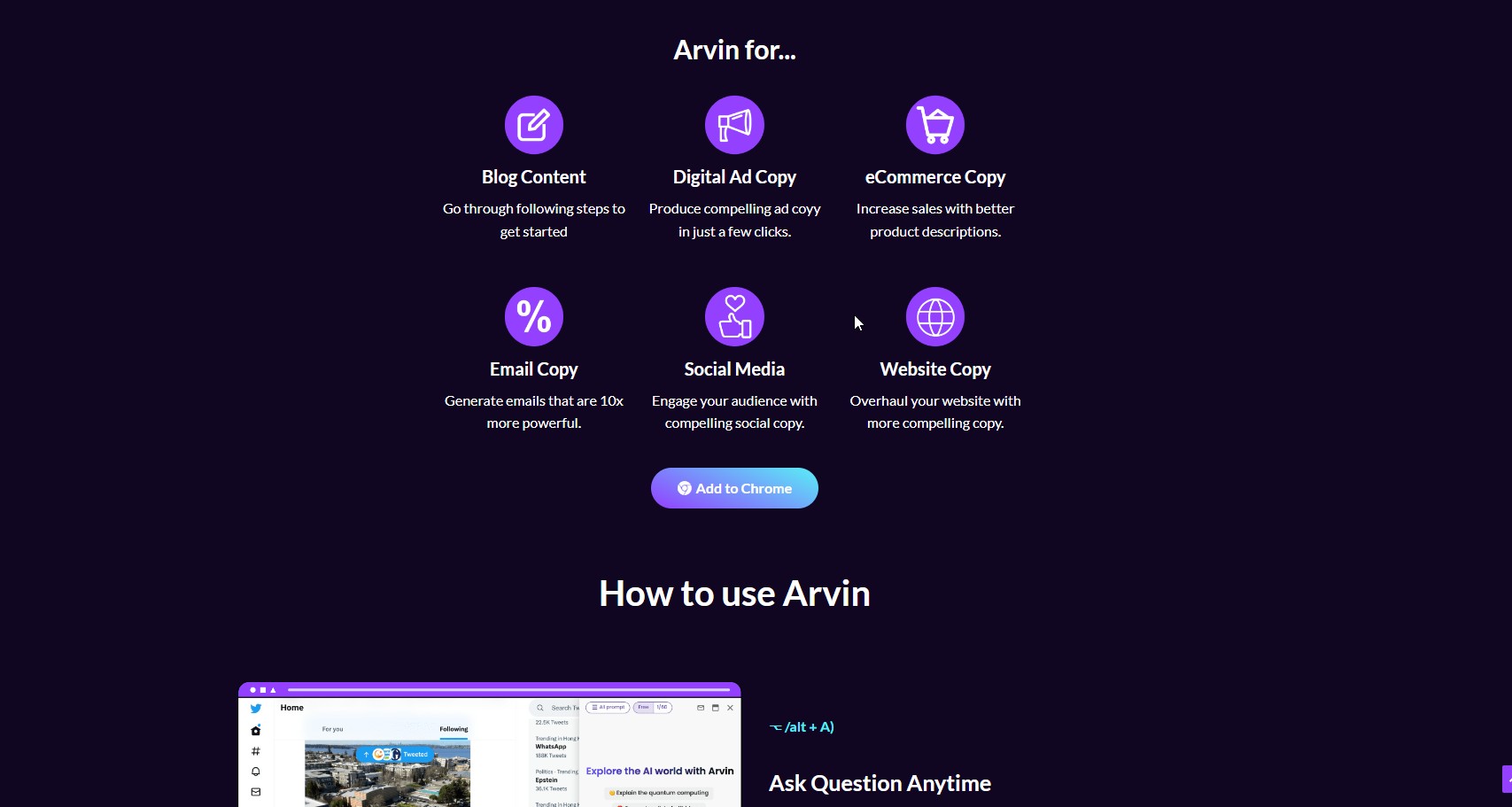This screenshot has height=807, width=1512.
Task: Click the "Ask Question Anytime" heading
Action: (880, 783)
